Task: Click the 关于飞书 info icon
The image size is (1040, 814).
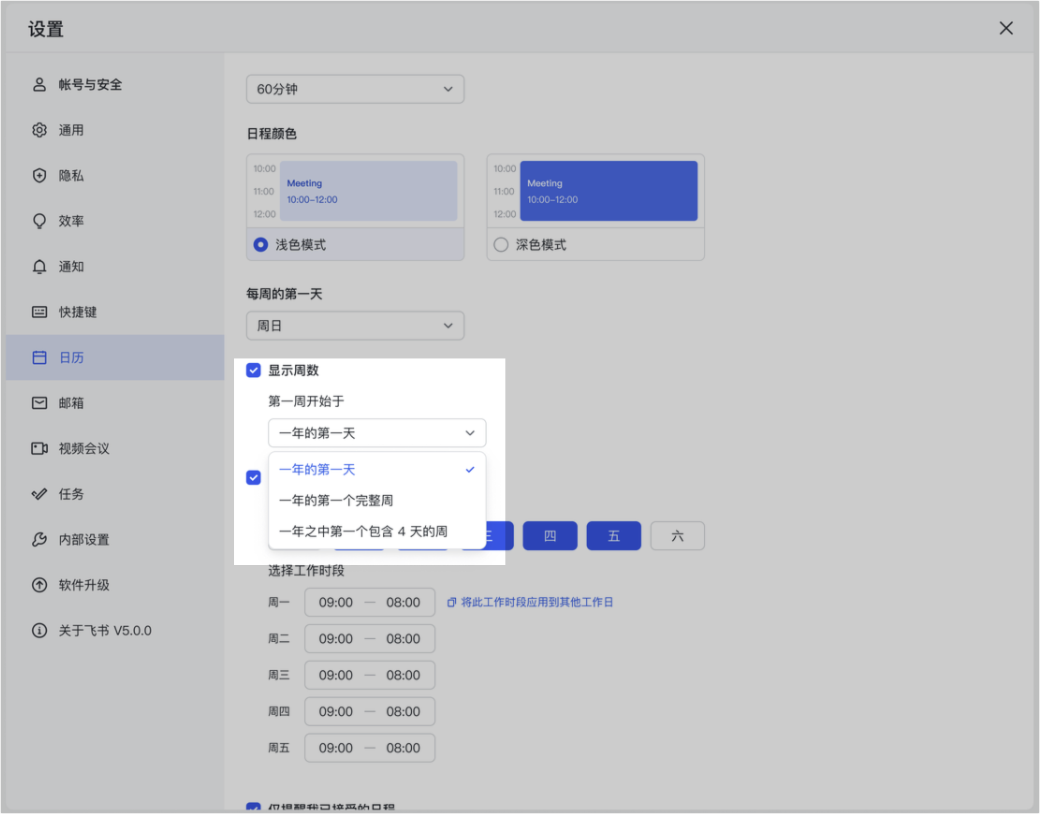Action: (x=40, y=630)
